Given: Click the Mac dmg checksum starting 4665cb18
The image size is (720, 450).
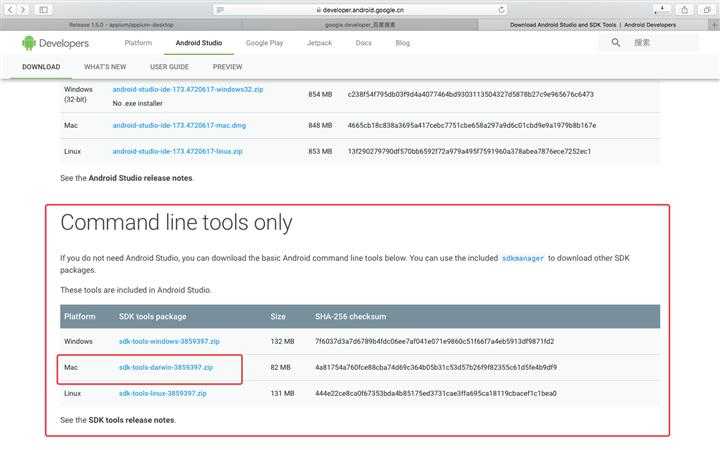Looking at the screenshot, I should point(472,125).
